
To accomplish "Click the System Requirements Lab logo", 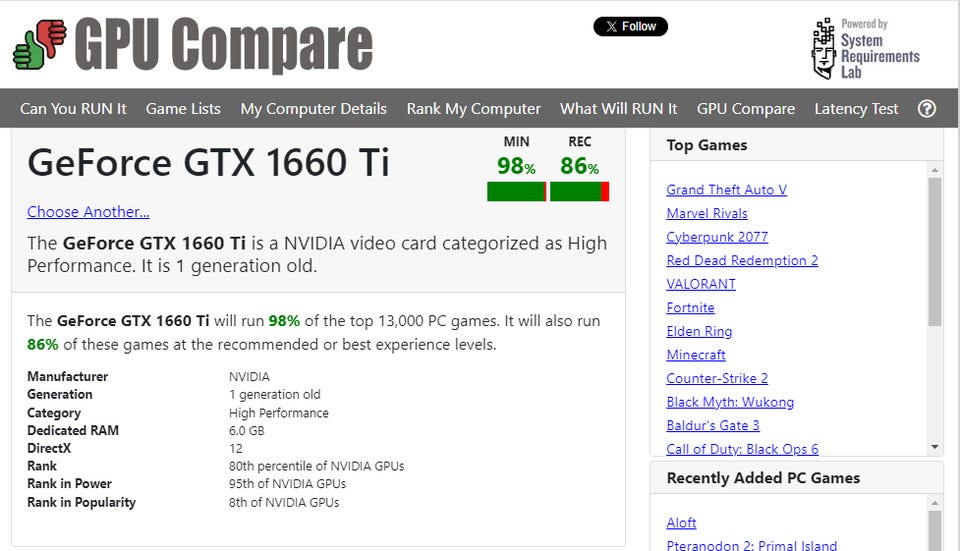I will (x=865, y=48).
